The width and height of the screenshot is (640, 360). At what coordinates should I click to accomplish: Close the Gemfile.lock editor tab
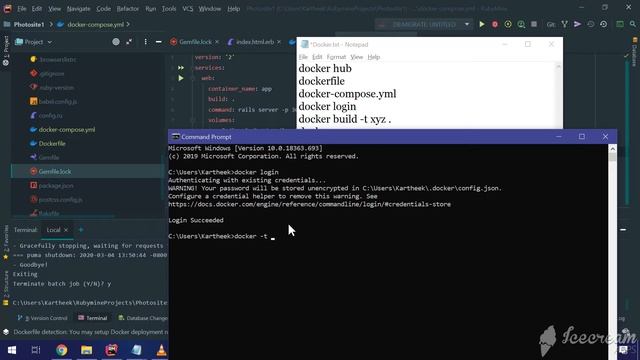coord(217,42)
